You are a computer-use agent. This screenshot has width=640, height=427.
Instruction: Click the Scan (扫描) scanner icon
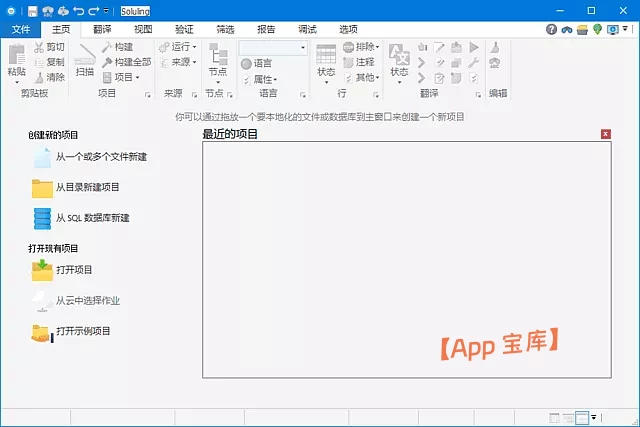[85, 54]
